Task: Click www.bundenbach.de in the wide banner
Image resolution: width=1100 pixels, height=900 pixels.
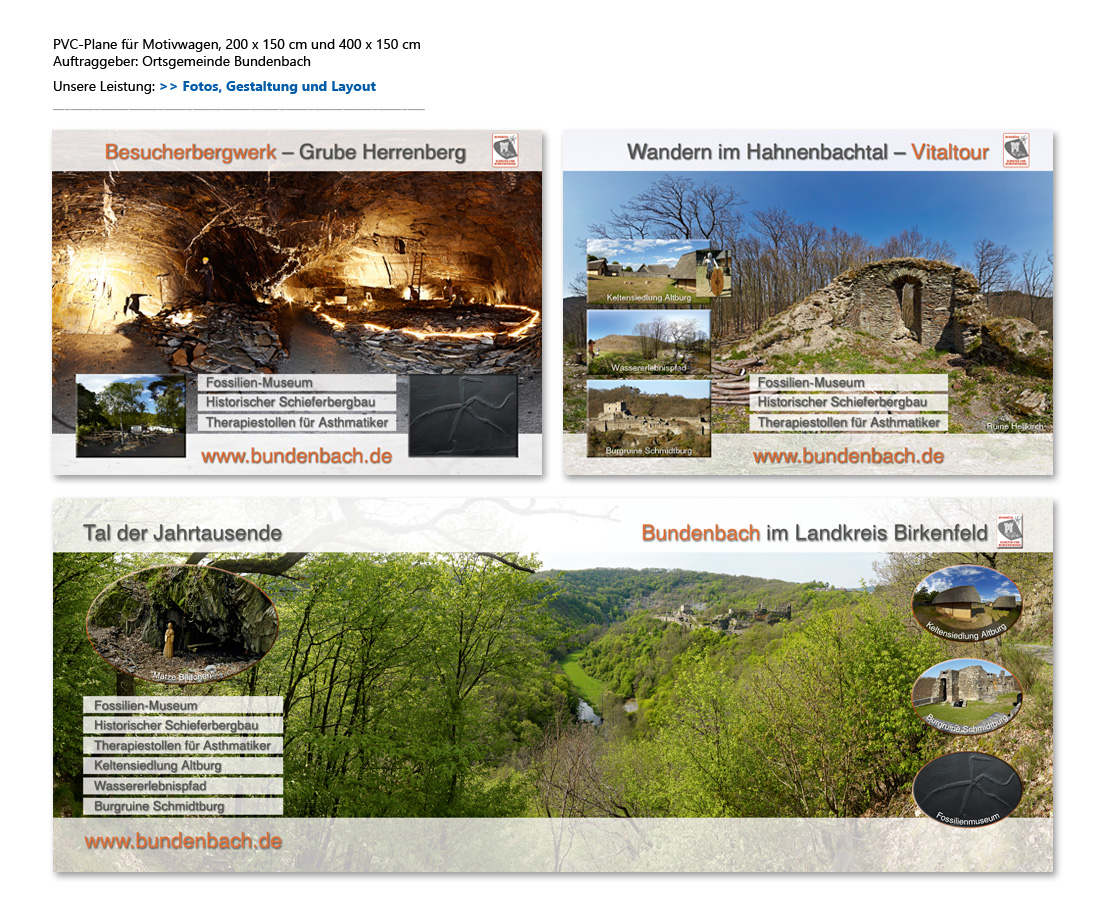Action: coord(183,841)
